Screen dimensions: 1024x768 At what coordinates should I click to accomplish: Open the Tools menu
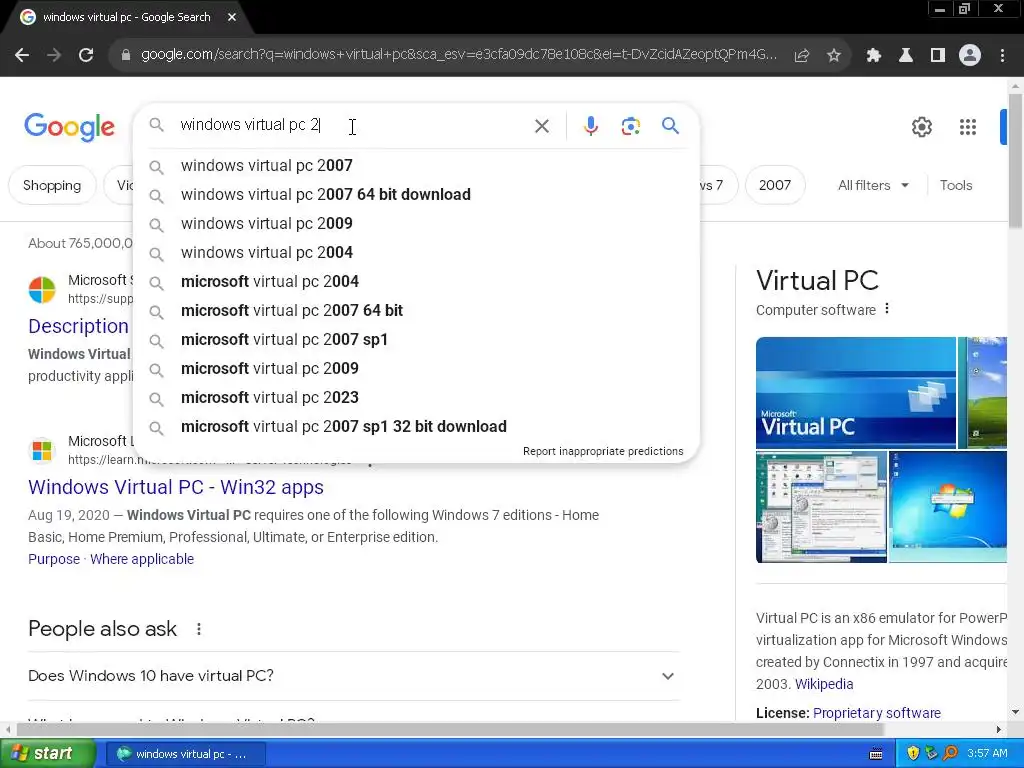[x=955, y=185]
